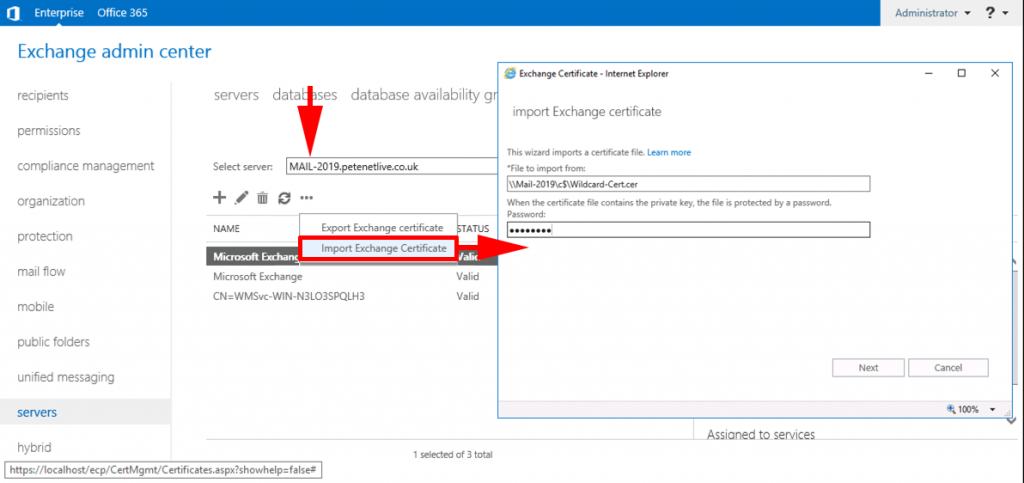
Task: Click the zoom magnifier icon in status bar
Action: [950, 409]
